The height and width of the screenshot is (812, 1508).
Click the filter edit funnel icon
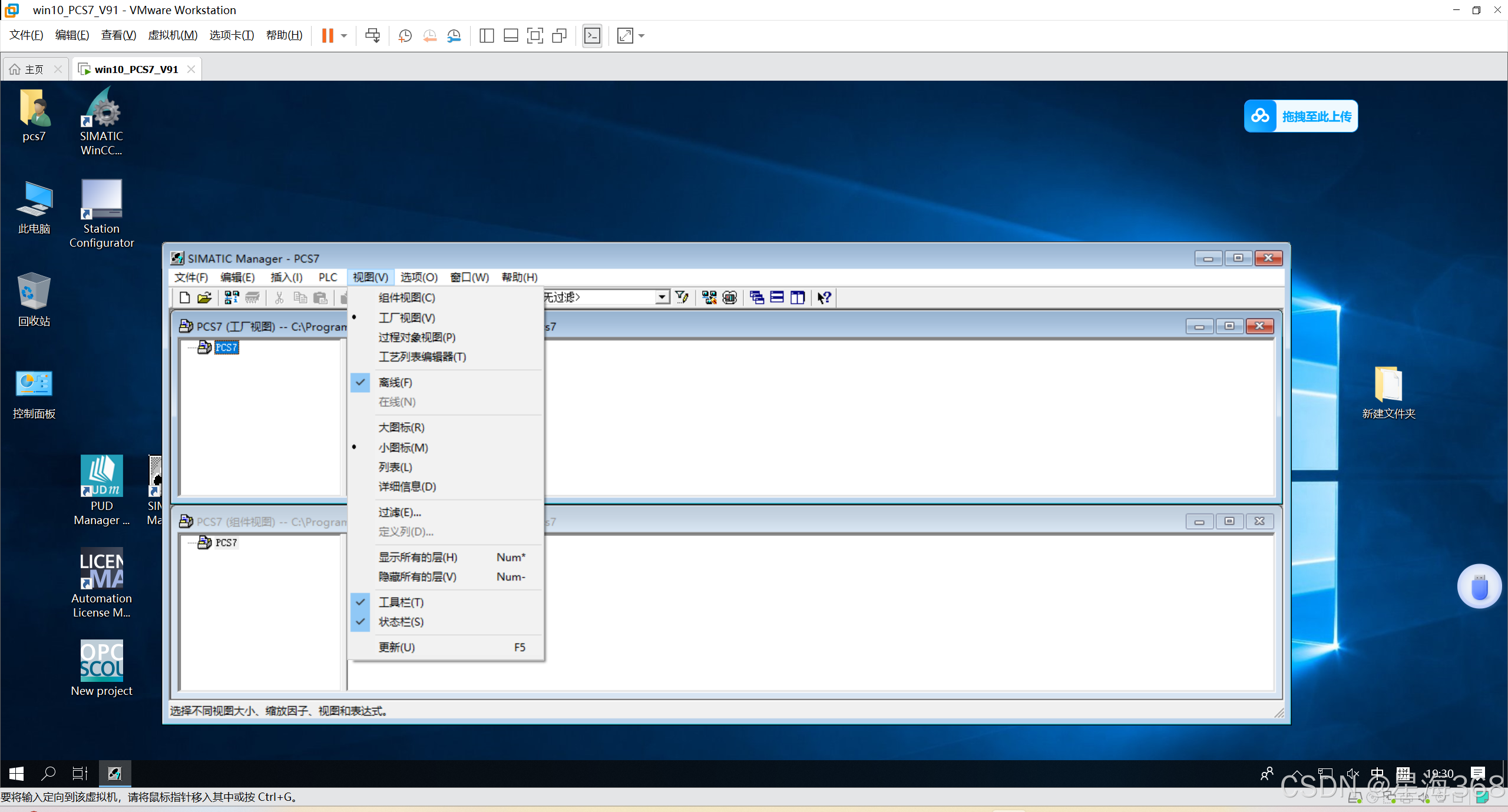pos(682,297)
